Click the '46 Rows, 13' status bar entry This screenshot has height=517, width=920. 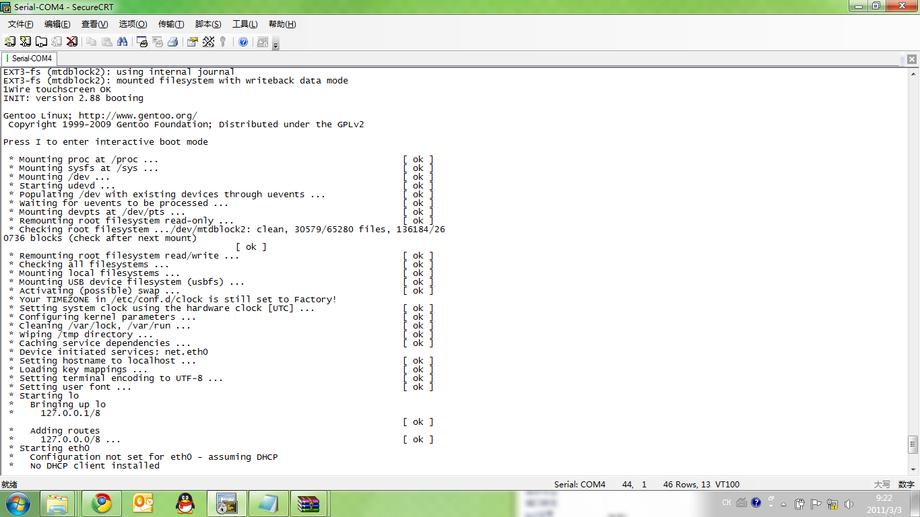point(686,484)
